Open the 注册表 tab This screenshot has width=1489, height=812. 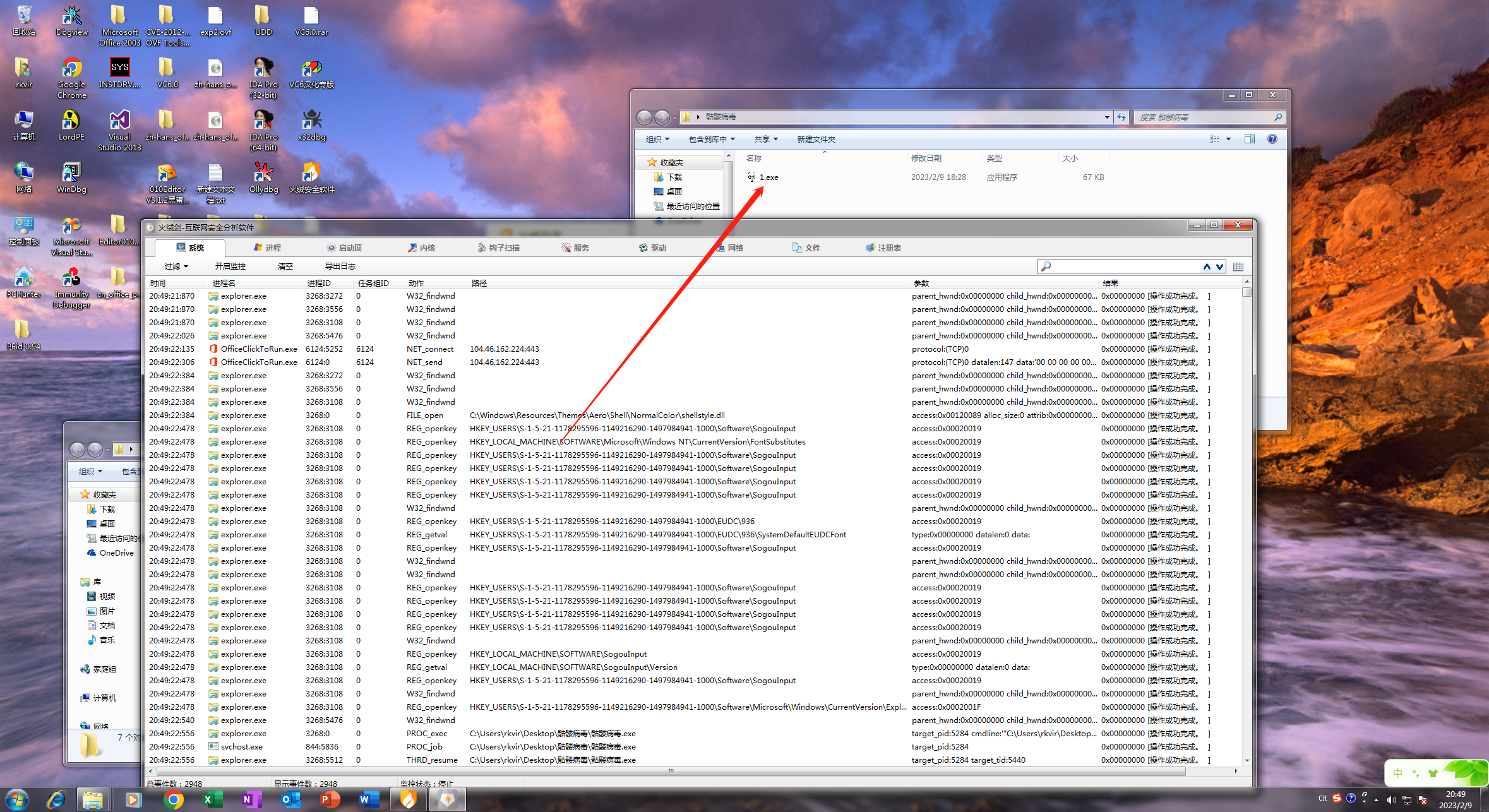pos(883,248)
